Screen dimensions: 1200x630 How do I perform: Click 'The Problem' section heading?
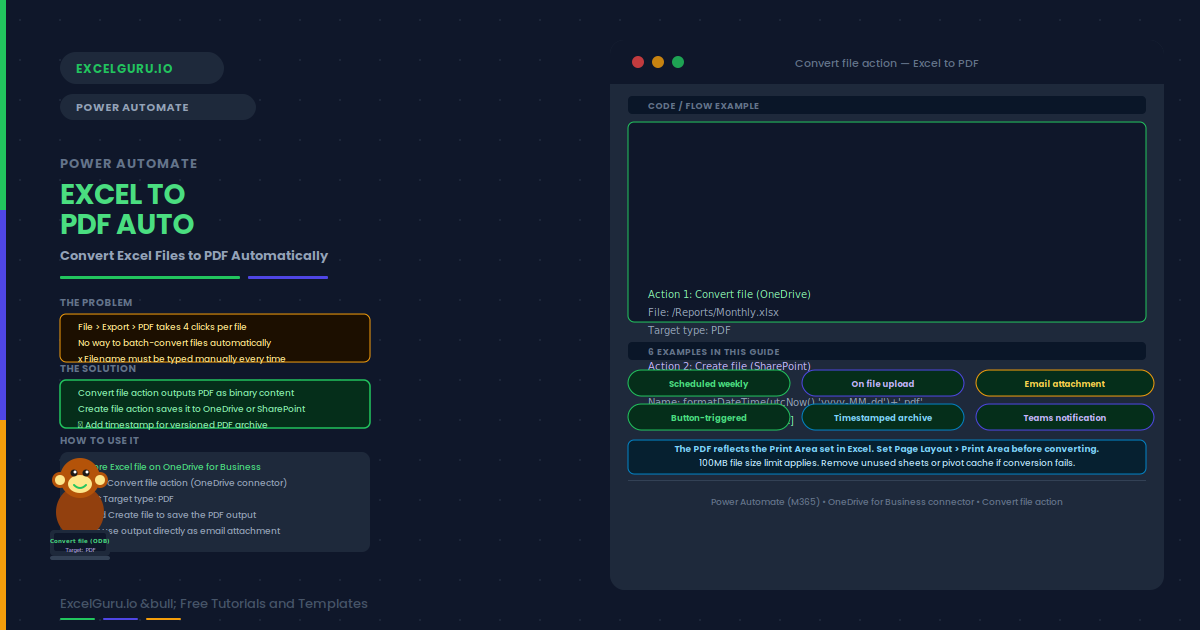(x=96, y=302)
